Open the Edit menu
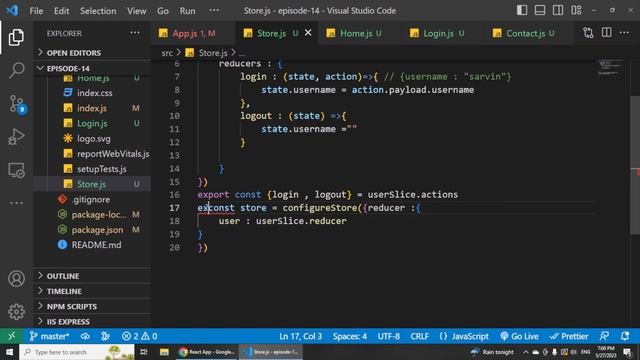Viewport: 640px width, 360px height. [61, 11]
